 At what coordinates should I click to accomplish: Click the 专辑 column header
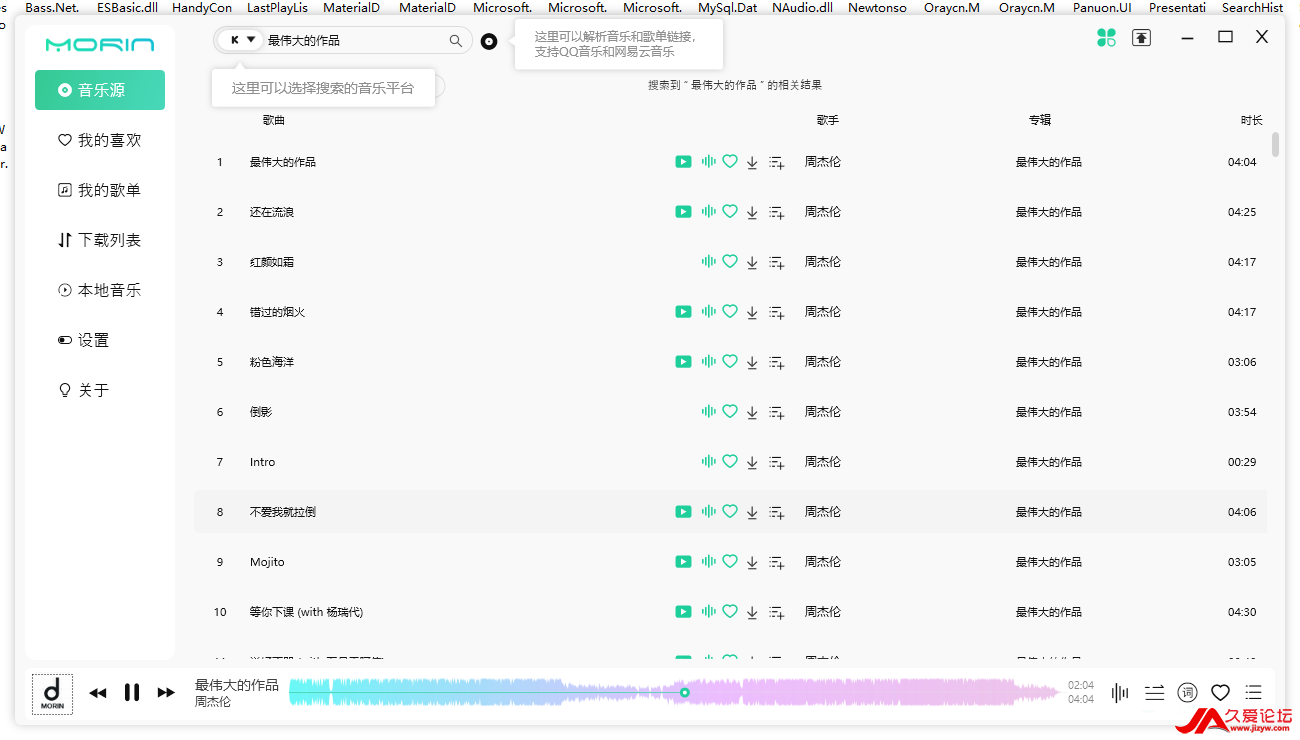[1040, 120]
